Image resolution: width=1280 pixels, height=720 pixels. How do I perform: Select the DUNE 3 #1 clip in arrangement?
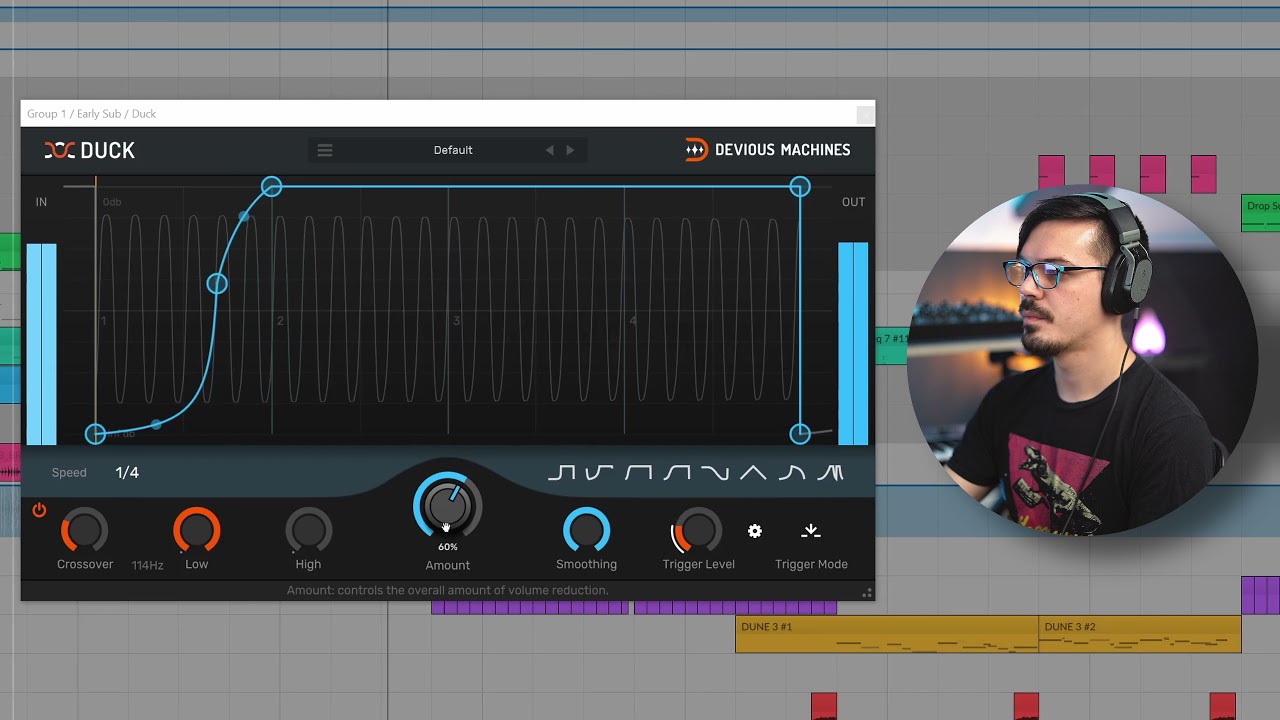point(887,635)
